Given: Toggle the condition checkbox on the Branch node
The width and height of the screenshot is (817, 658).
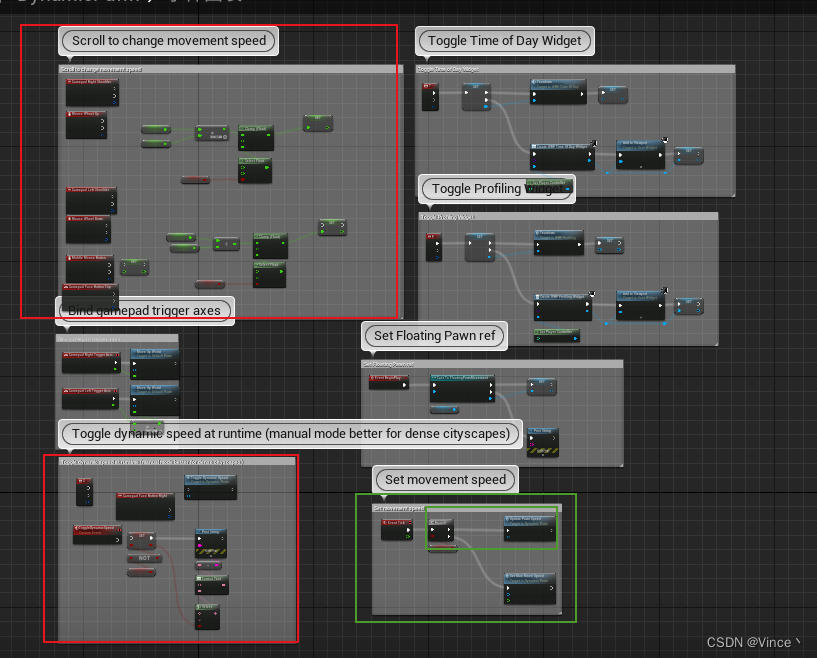Looking at the screenshot, I should pos(433,536).
